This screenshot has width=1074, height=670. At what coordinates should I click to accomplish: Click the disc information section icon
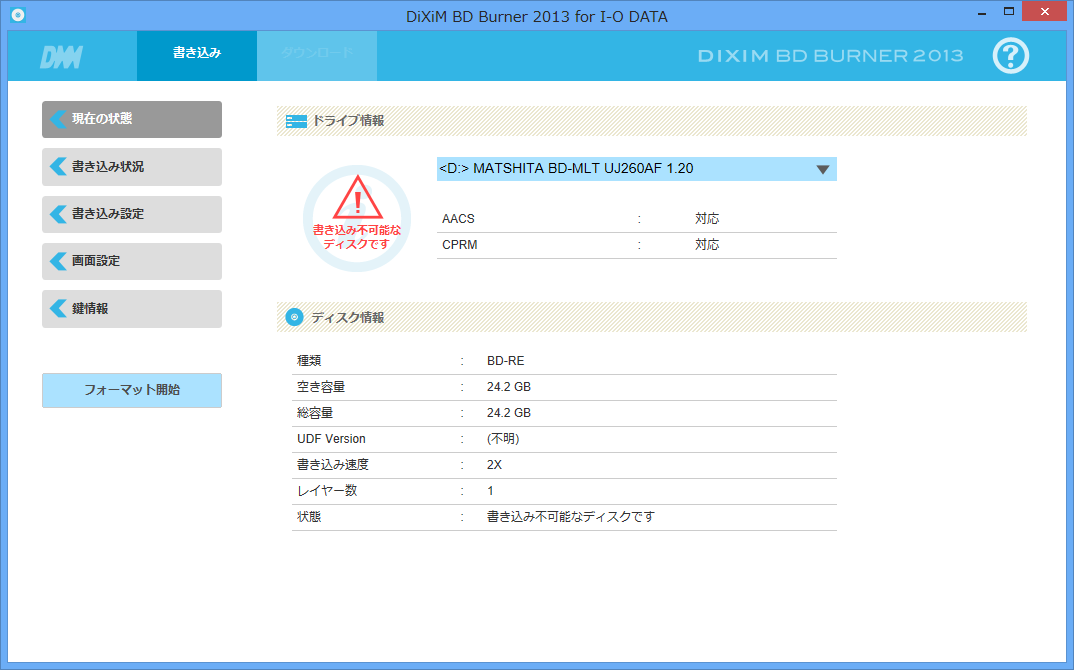pos(295,317)
